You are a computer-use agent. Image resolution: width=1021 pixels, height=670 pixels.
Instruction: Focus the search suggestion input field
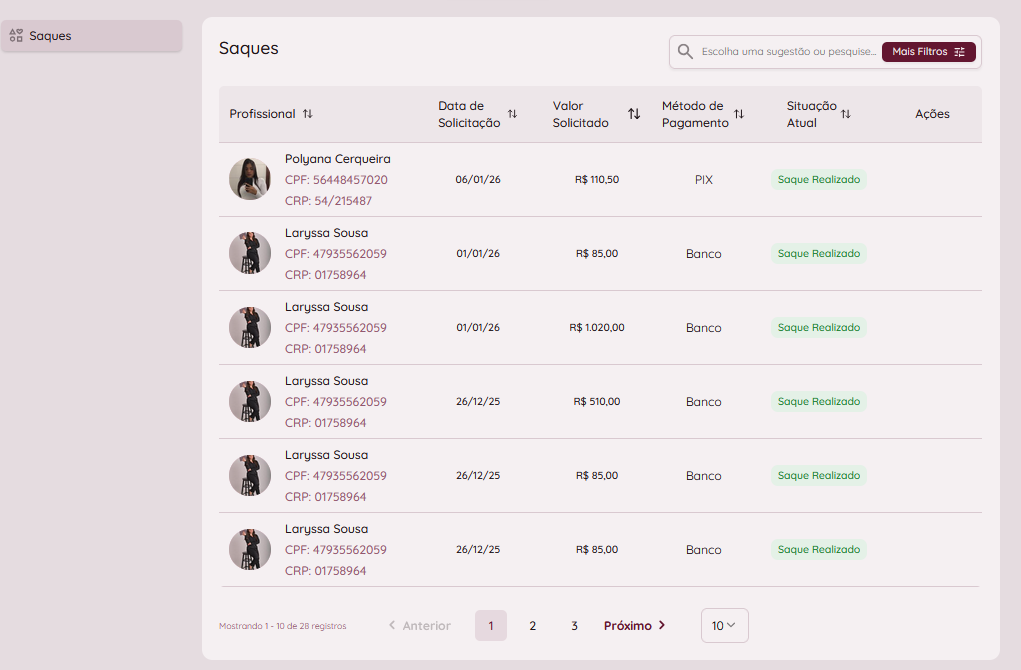click(788, 52)
